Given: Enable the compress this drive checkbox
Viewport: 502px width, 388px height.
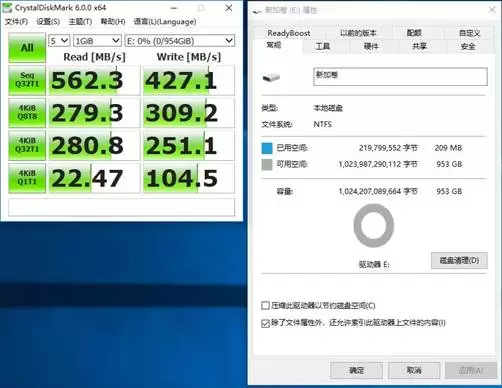Looking at the screenshot, I should tap(265, 306).
